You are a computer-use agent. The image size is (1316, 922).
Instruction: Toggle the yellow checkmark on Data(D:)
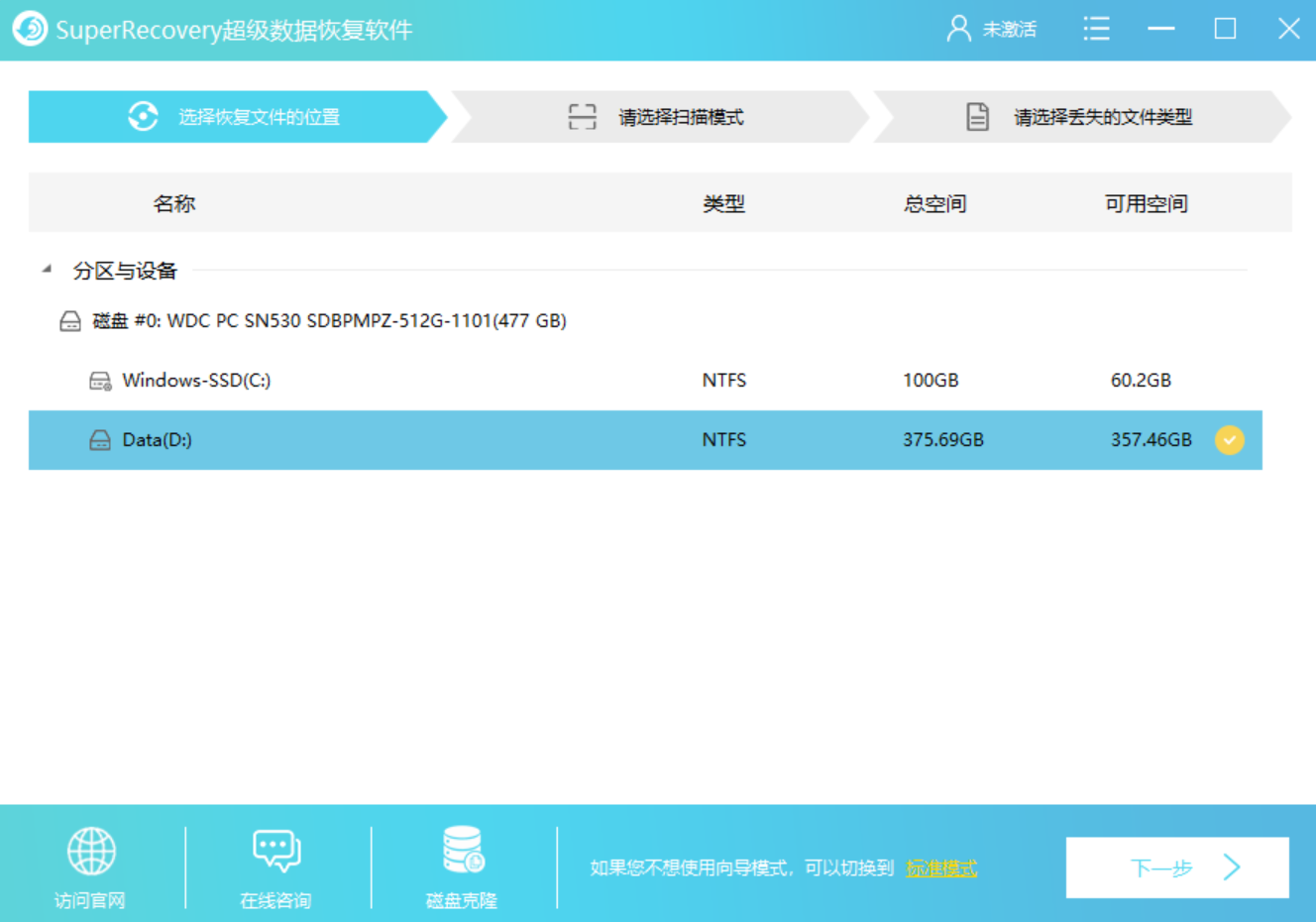click(x=1229, y=440)
